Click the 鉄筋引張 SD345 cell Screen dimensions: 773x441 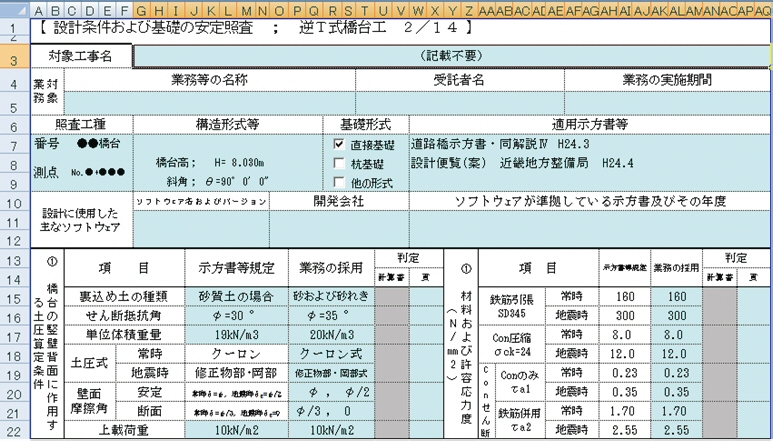coord(511,306)
